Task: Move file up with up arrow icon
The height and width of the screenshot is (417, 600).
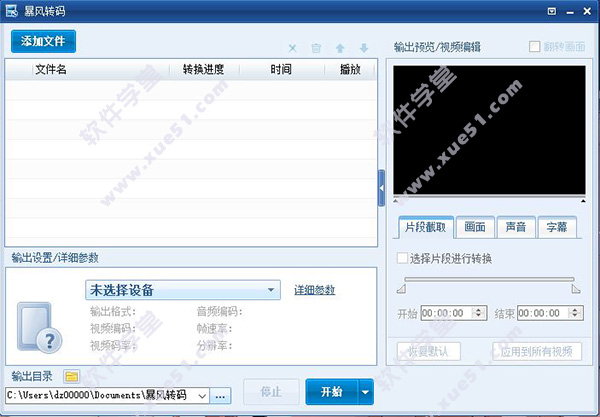Action: pyautogui.click(x=340, y=48)
